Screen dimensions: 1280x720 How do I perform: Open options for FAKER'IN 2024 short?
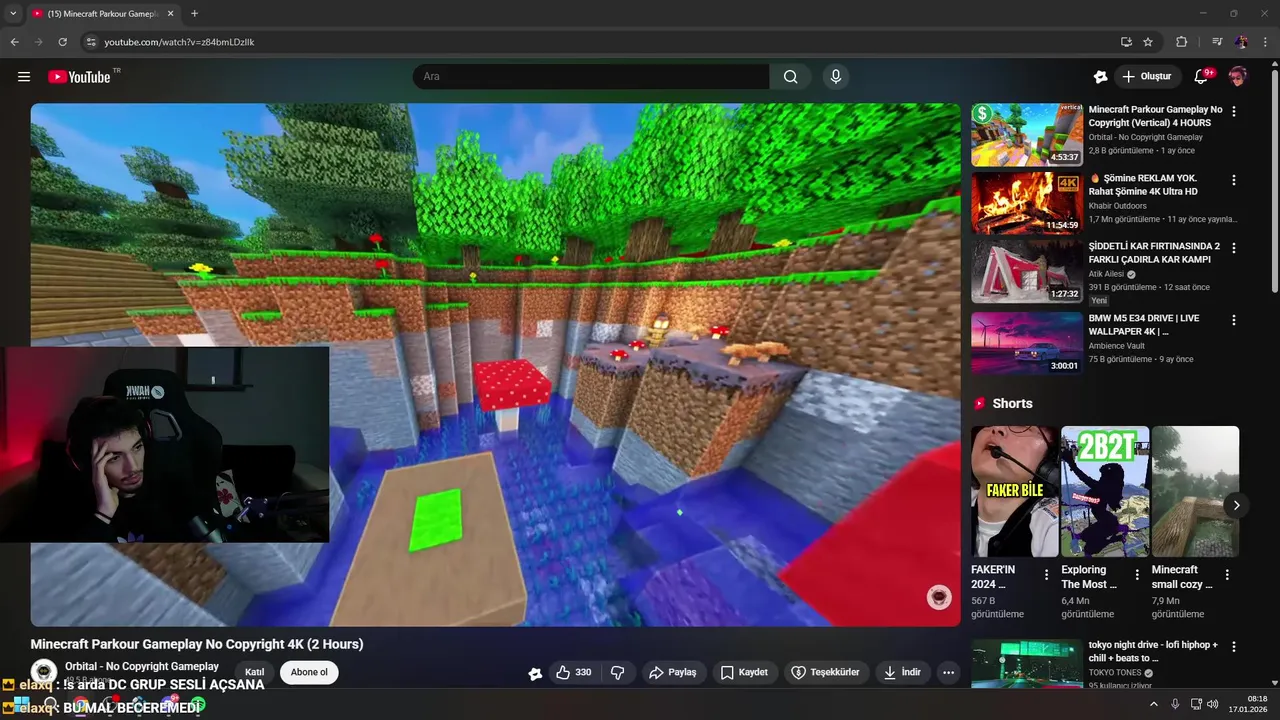[1047, 575]
